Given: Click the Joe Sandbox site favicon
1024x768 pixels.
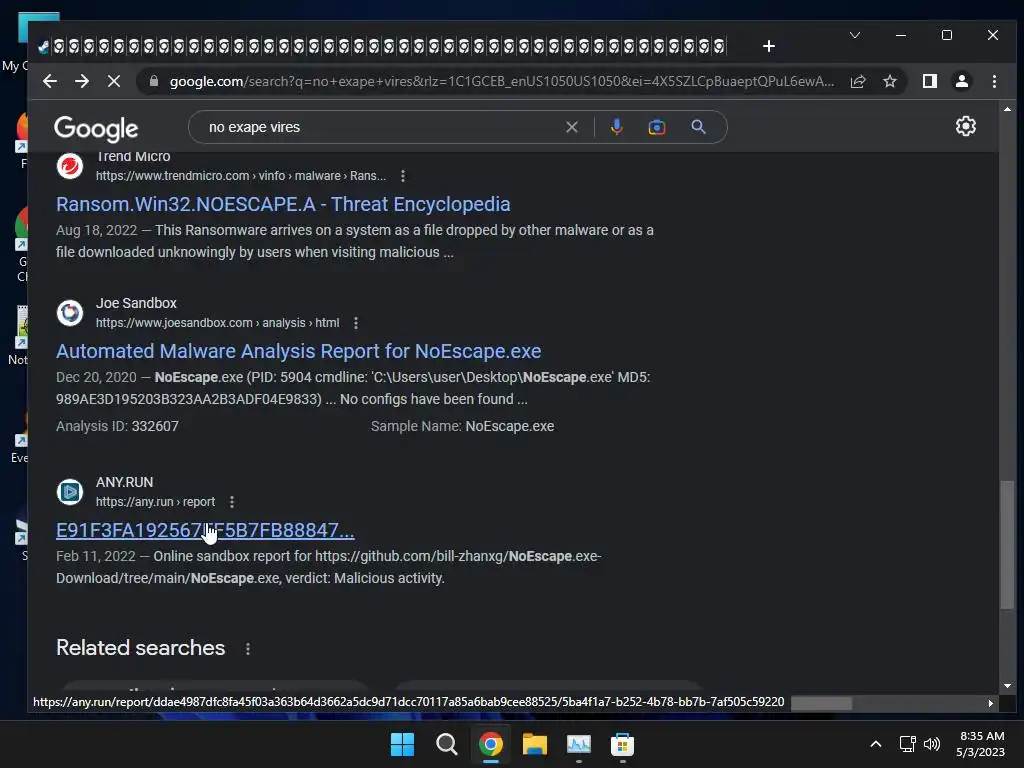Looking at the screenshot, I should tap(70, 313).
